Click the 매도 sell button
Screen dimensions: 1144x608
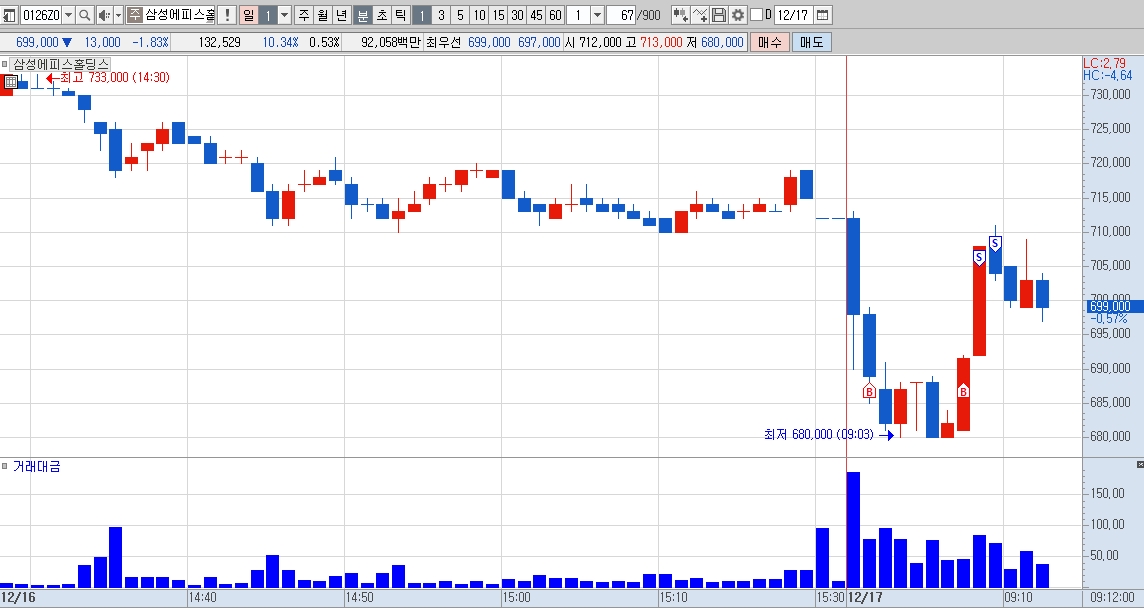pyautogui.click(x=811, y=42)
